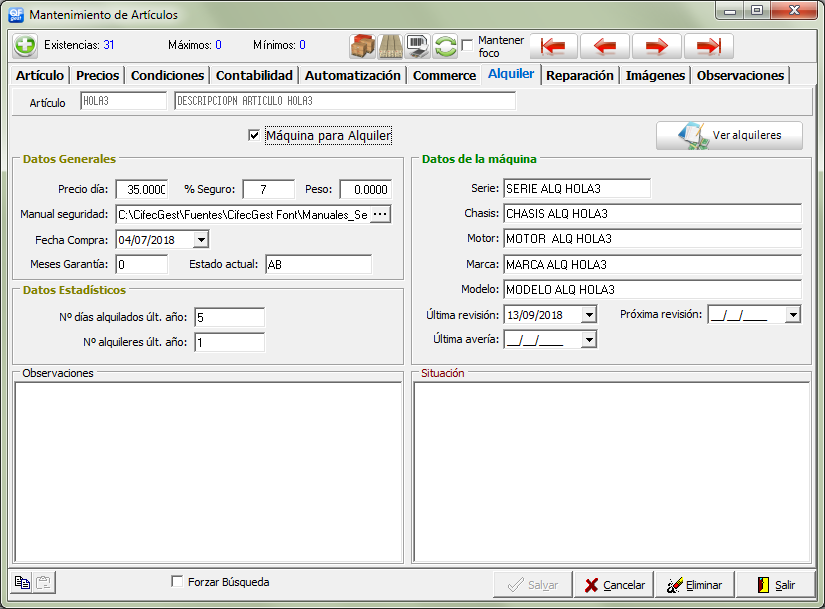Viewport: 825px width, 609px height.
Task: Click the Nº alquileres últ. año field
Action: (229, 342)
